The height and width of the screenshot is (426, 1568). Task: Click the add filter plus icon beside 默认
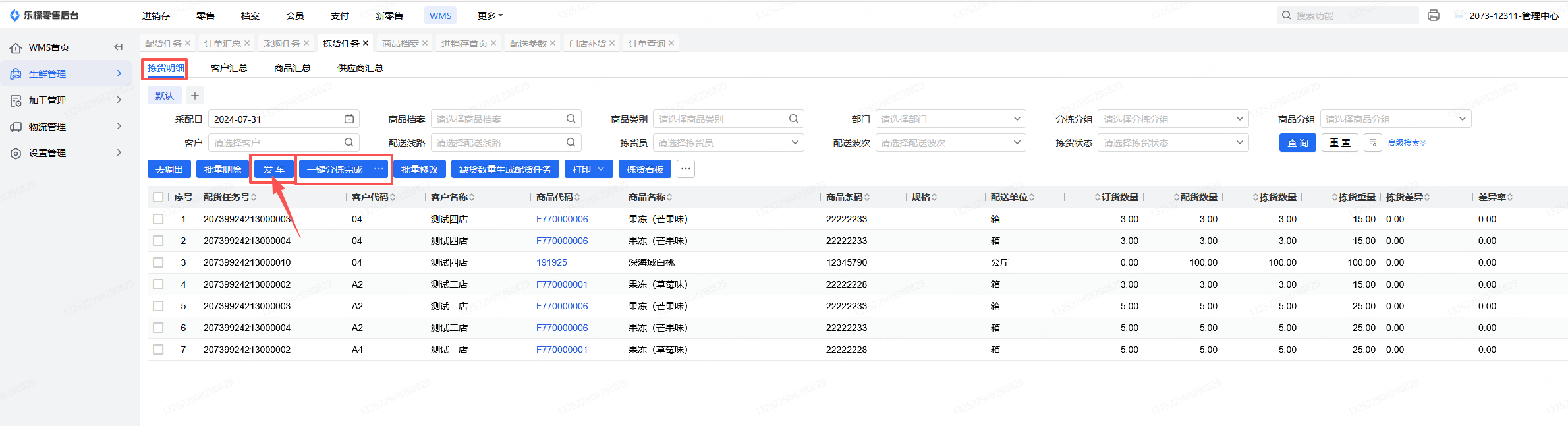click(194, 96)
